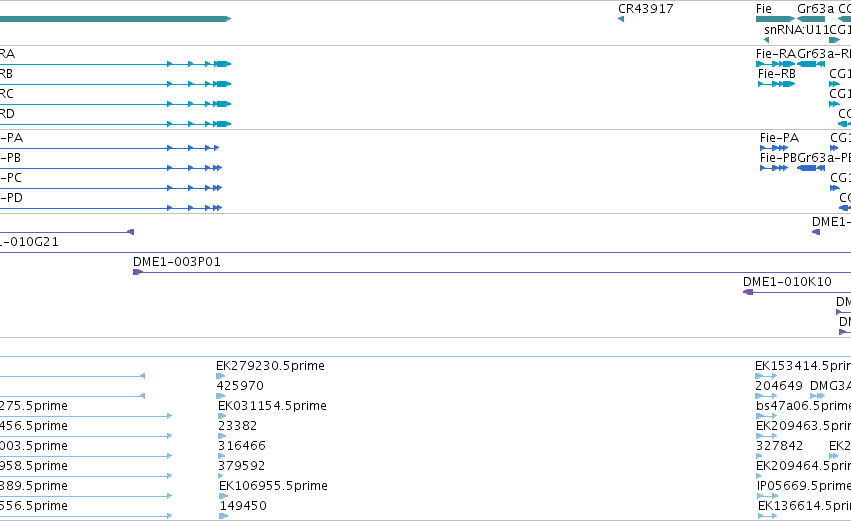The width and height of the screenshot is (851, 521).
Task: Click the truncated 958.5prime EST label
Action: (34, 466)
